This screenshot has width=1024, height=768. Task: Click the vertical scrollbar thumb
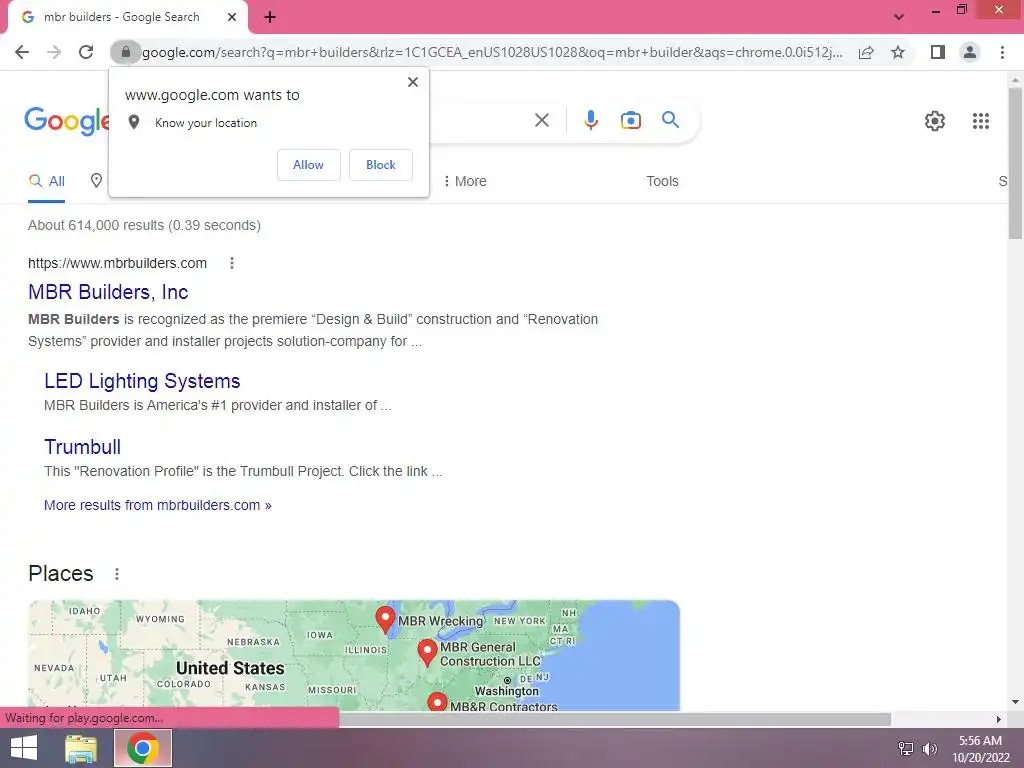(x=1015, y=163)
